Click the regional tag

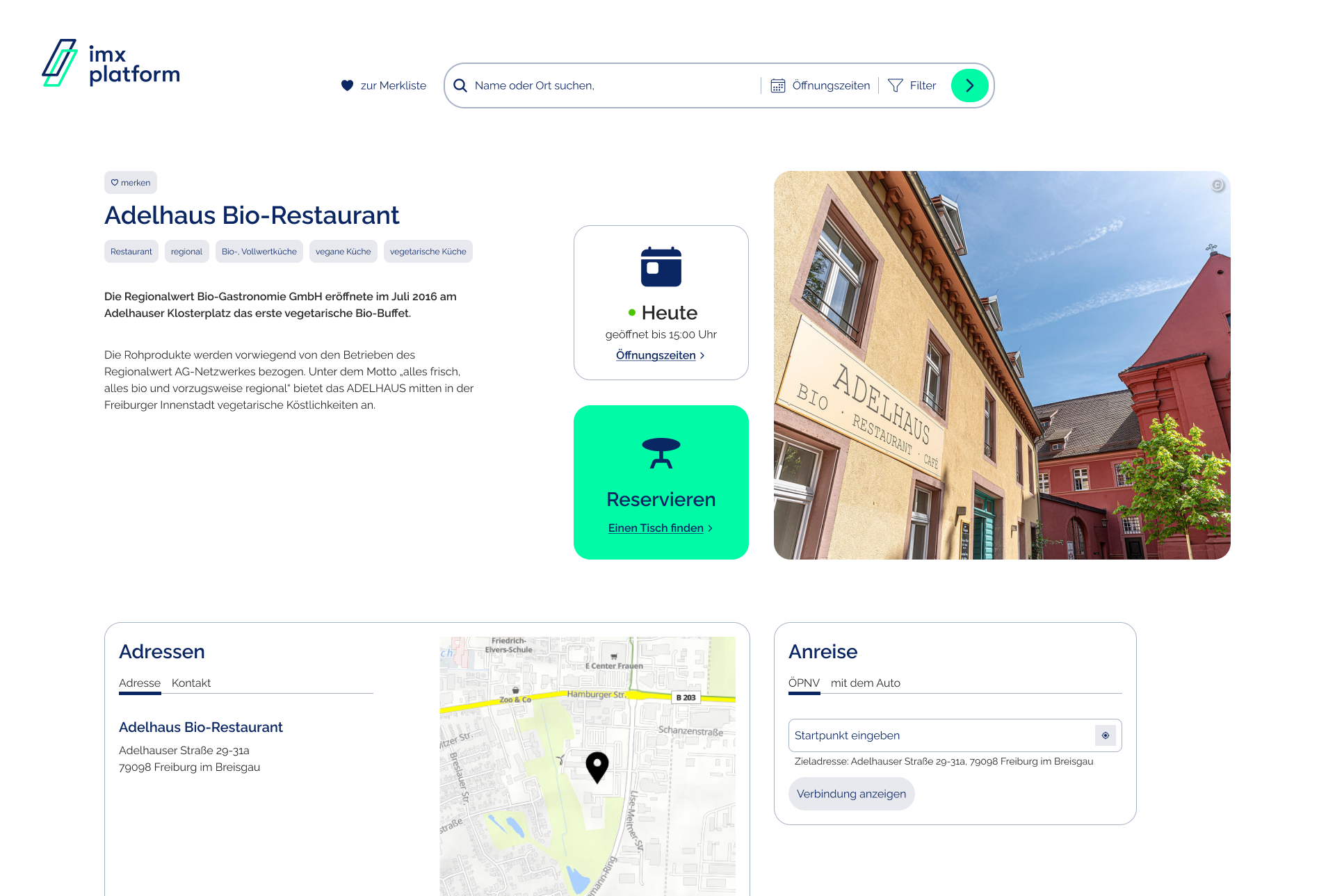click(x=187, y=252)
